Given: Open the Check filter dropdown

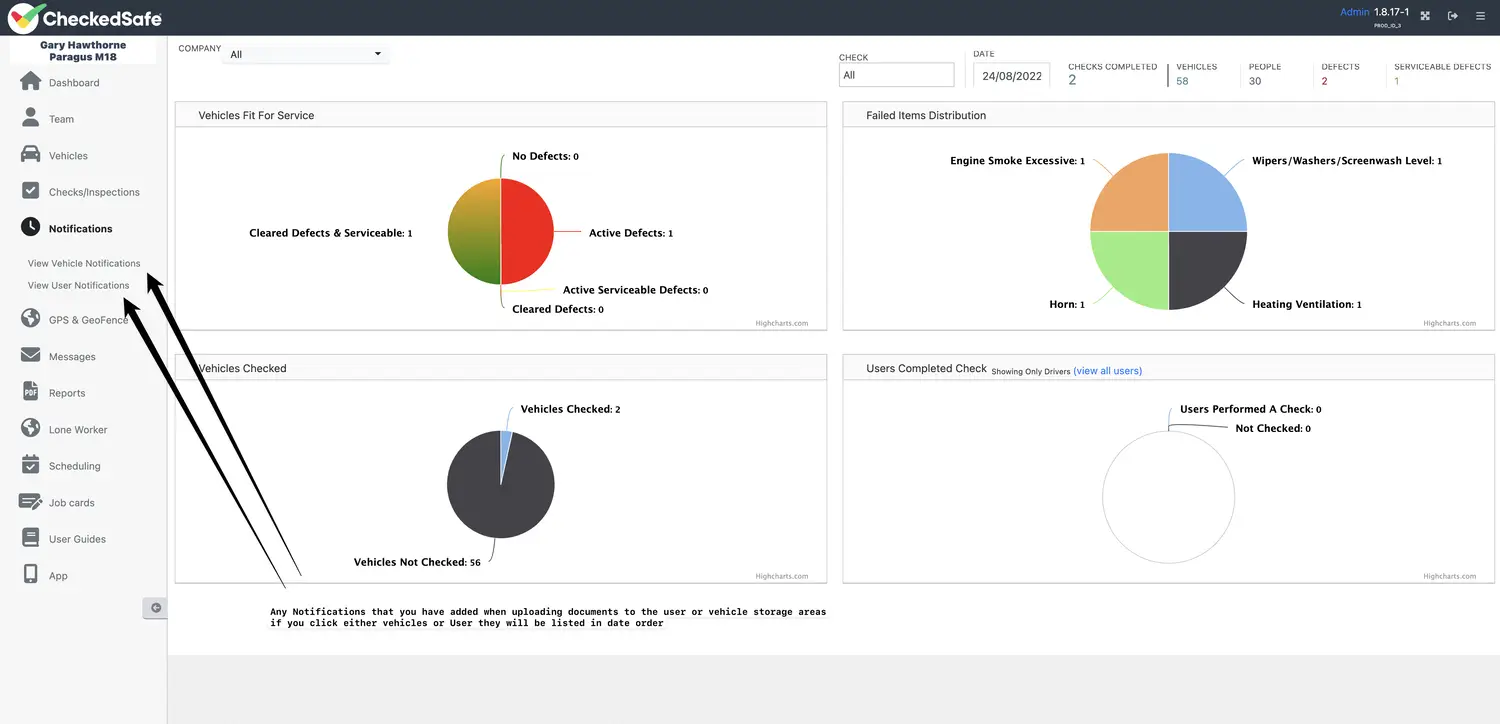Looking at the screenshot, I should [x=896, y=75].
